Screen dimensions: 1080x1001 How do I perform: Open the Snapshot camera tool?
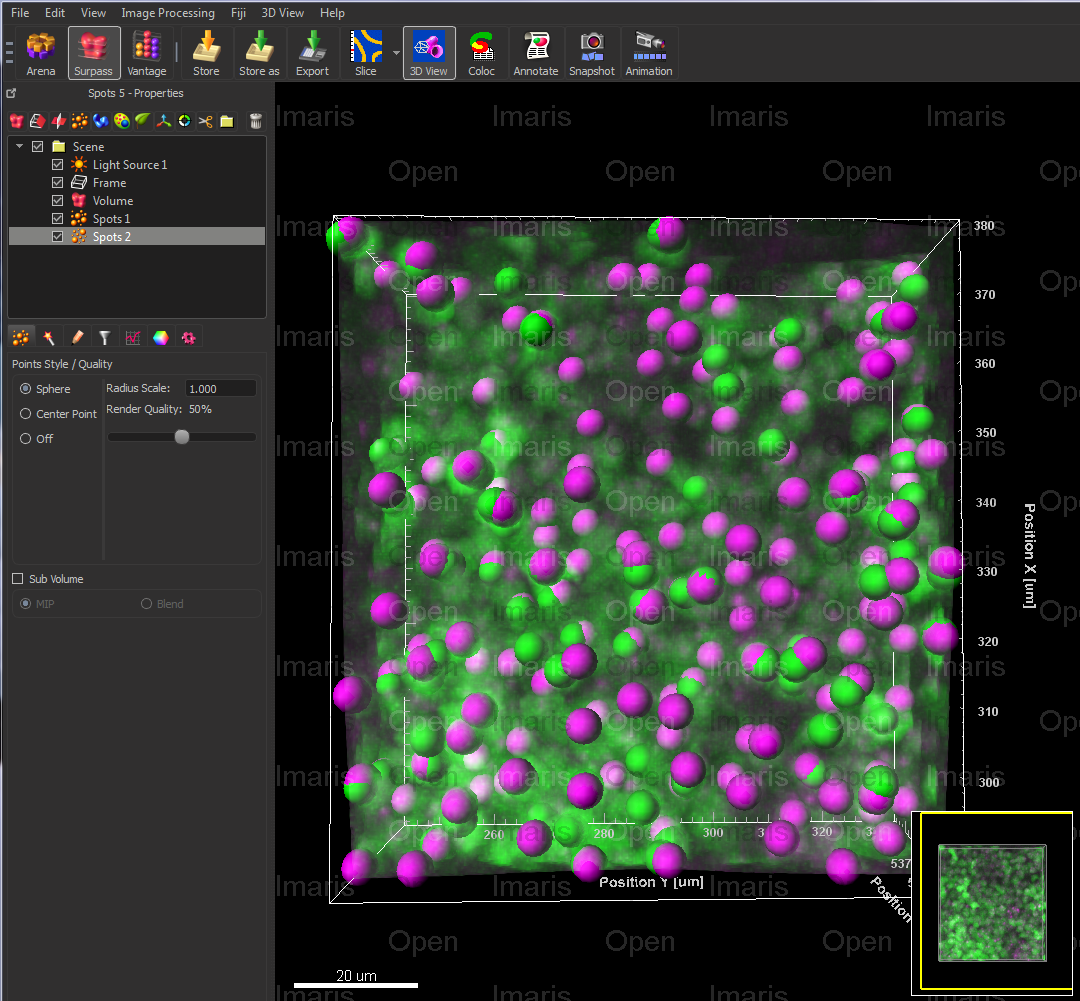coord(592,54)
